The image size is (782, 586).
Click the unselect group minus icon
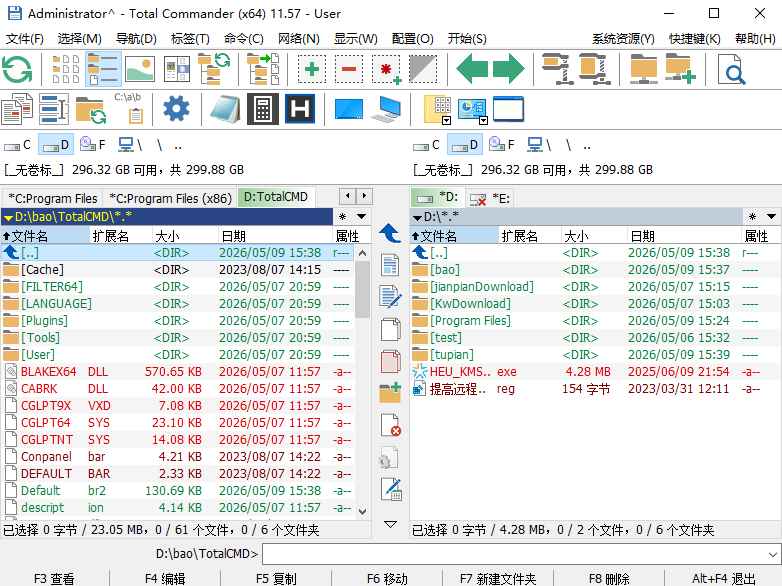tap(349, 69)
